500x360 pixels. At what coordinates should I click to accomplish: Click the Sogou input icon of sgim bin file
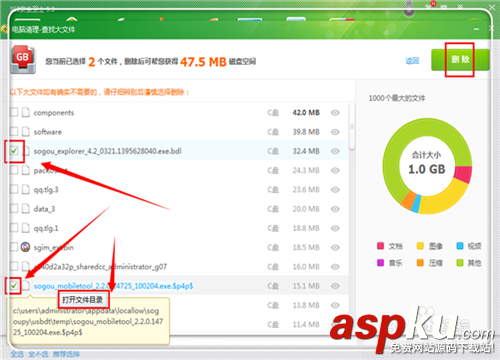25,247
